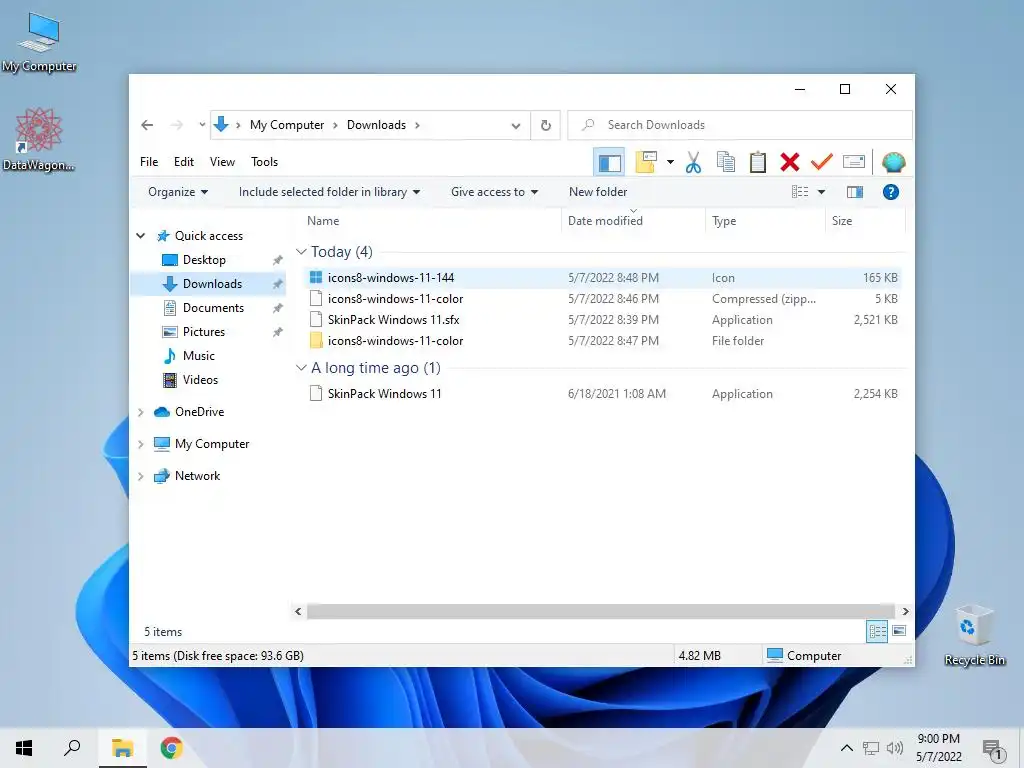
Task: Click the folder options toolbar icon
Action: pos(645,162)
